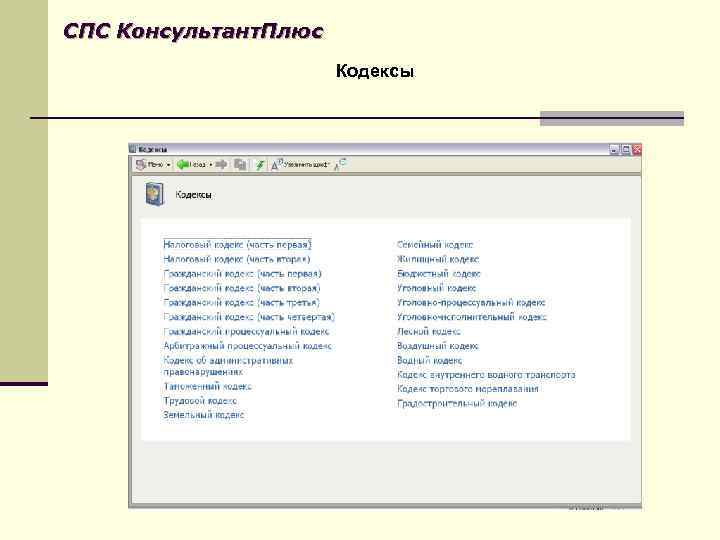720x540 pixels.
Task: Open the Таможенный кодекс link
Action: (208, 387)
